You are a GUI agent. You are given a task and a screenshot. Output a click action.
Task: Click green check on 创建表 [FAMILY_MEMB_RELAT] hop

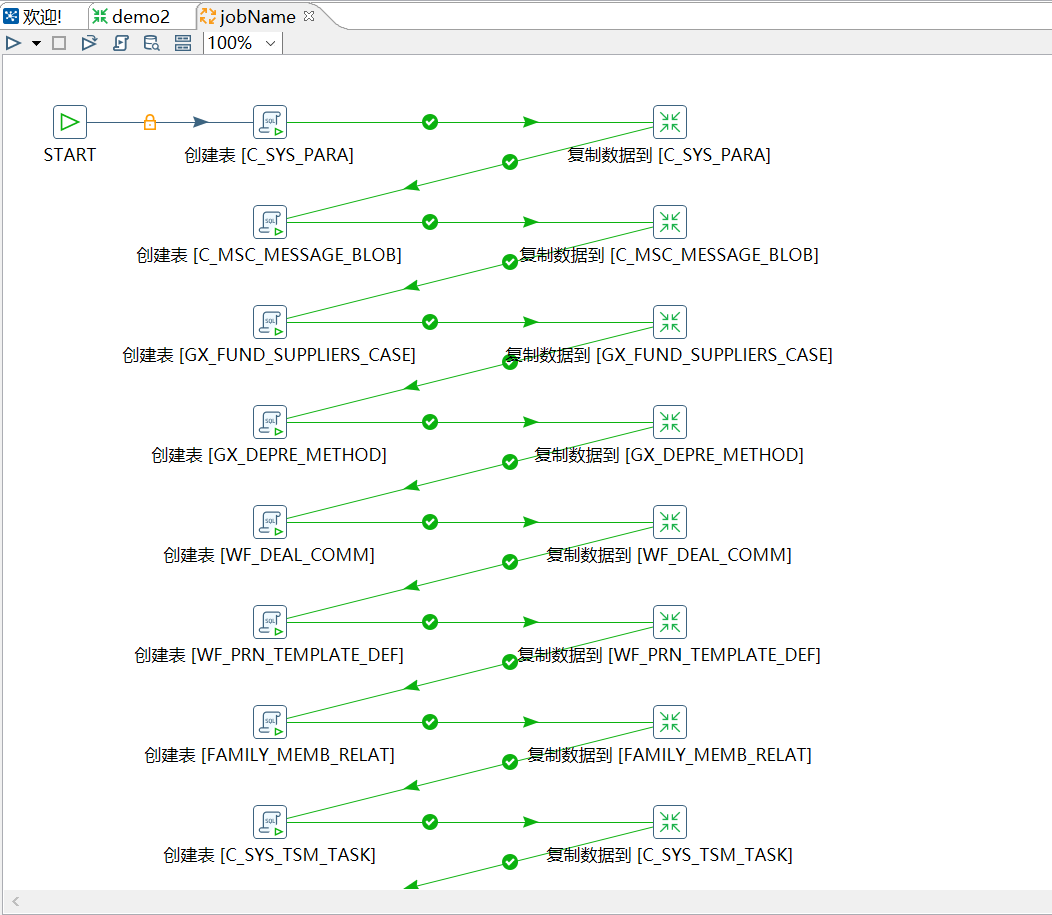pos(430,722)
